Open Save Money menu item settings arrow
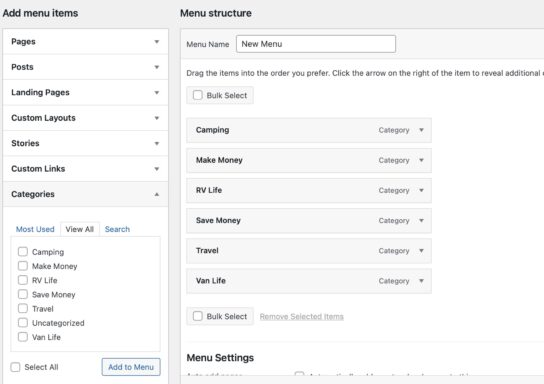 click(422, 221)
